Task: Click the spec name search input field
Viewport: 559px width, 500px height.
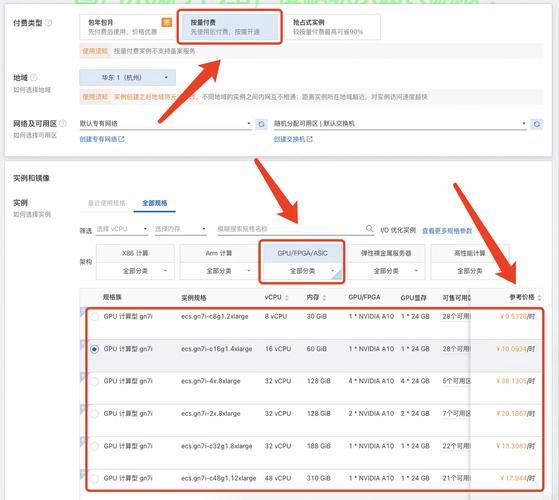Action: (291, 229)
